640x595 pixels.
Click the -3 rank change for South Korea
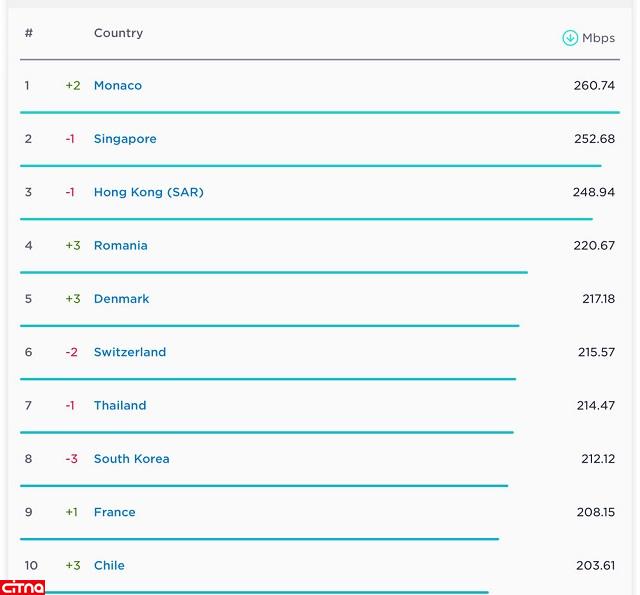[71, 459]
